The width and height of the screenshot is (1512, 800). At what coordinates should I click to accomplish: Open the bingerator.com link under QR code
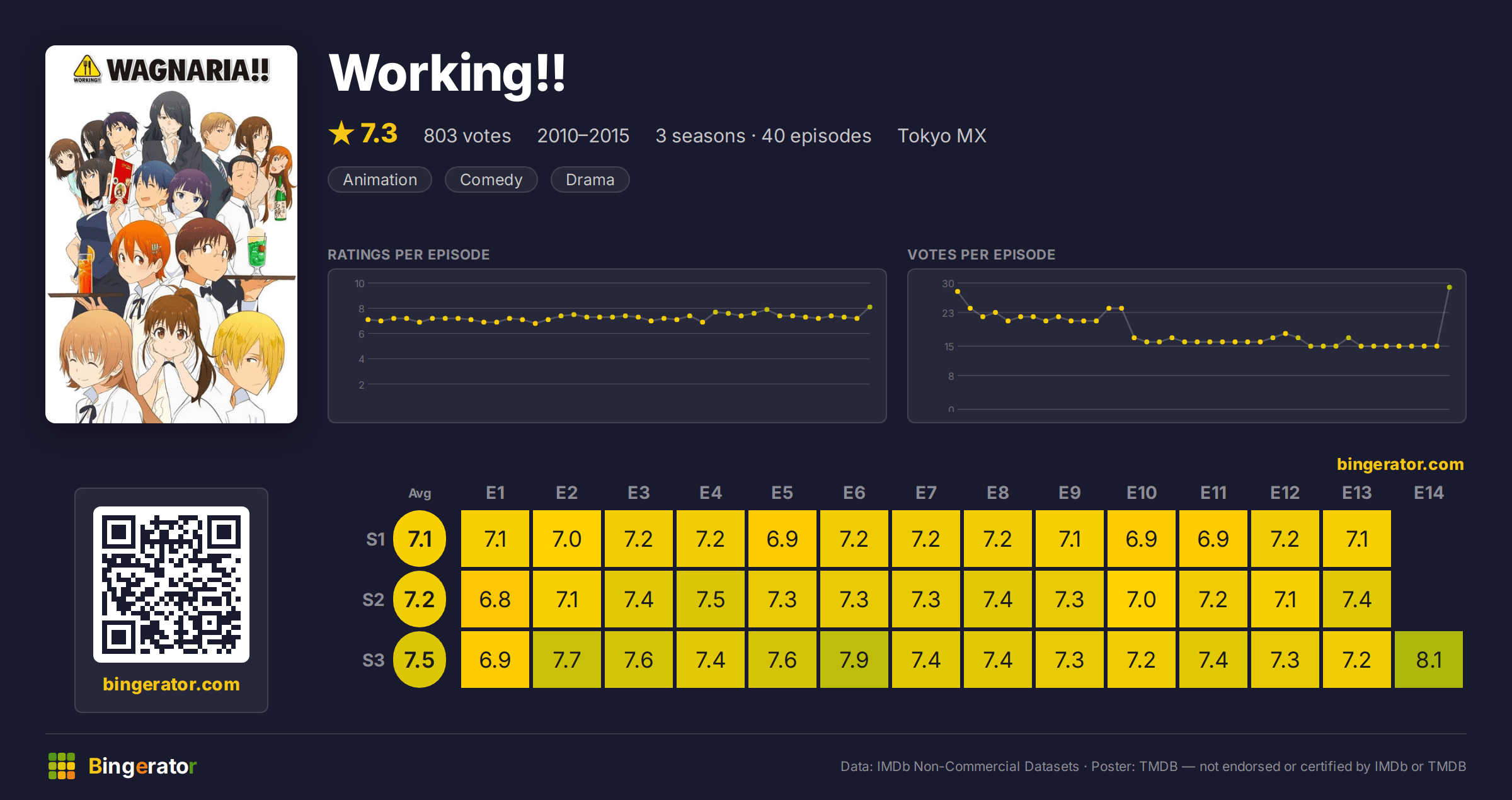pyautogui.click(x=171, y=684)
